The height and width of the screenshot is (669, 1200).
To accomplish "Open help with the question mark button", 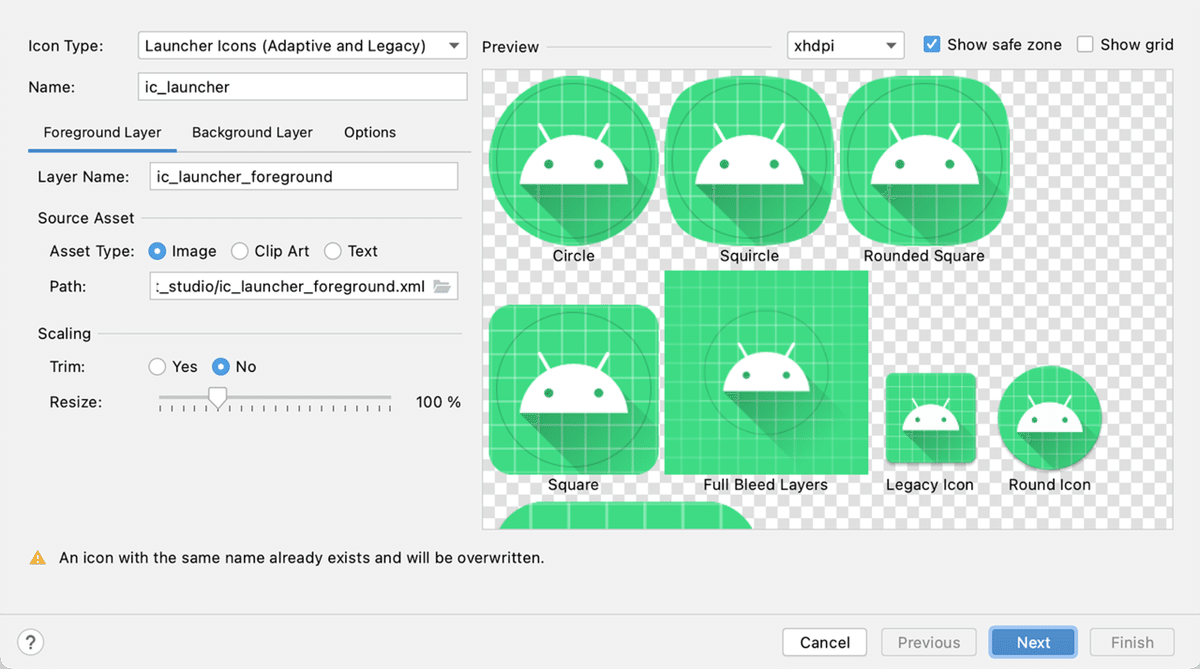I will click(31, 642).
